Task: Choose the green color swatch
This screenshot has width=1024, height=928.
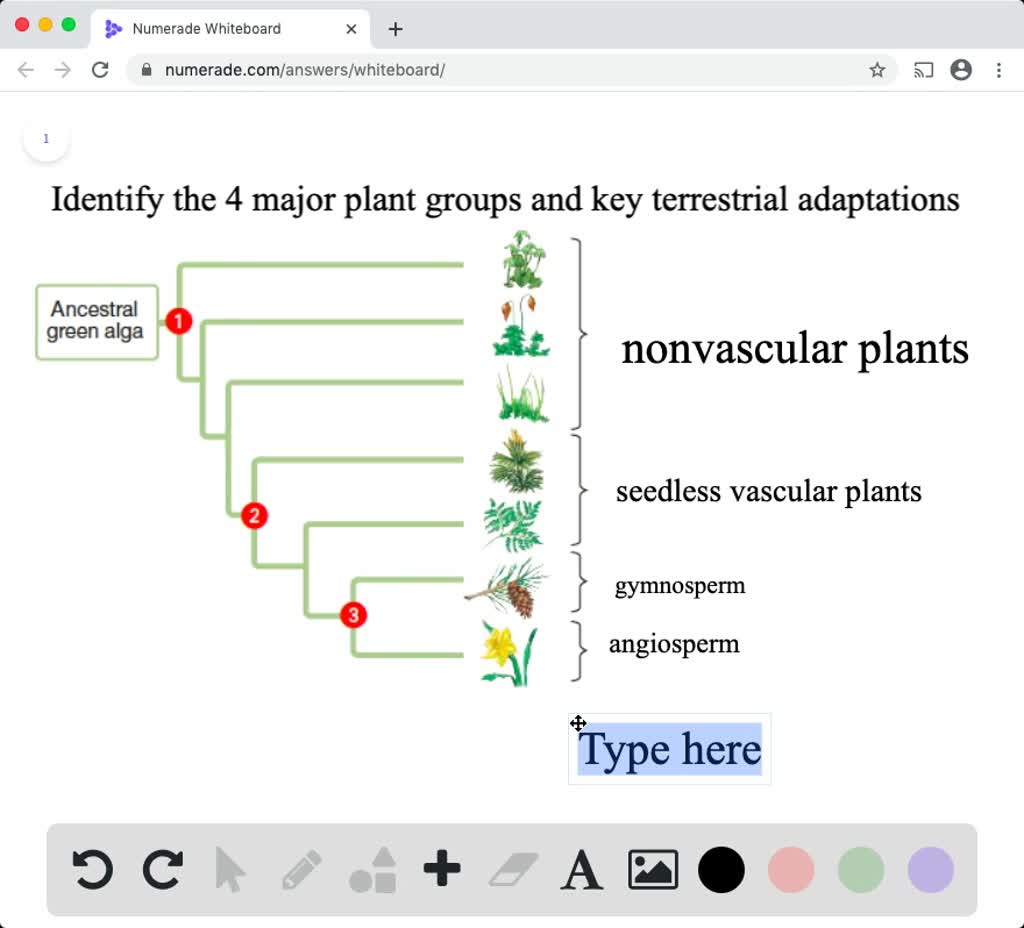Action: click(x=861, y=869)
